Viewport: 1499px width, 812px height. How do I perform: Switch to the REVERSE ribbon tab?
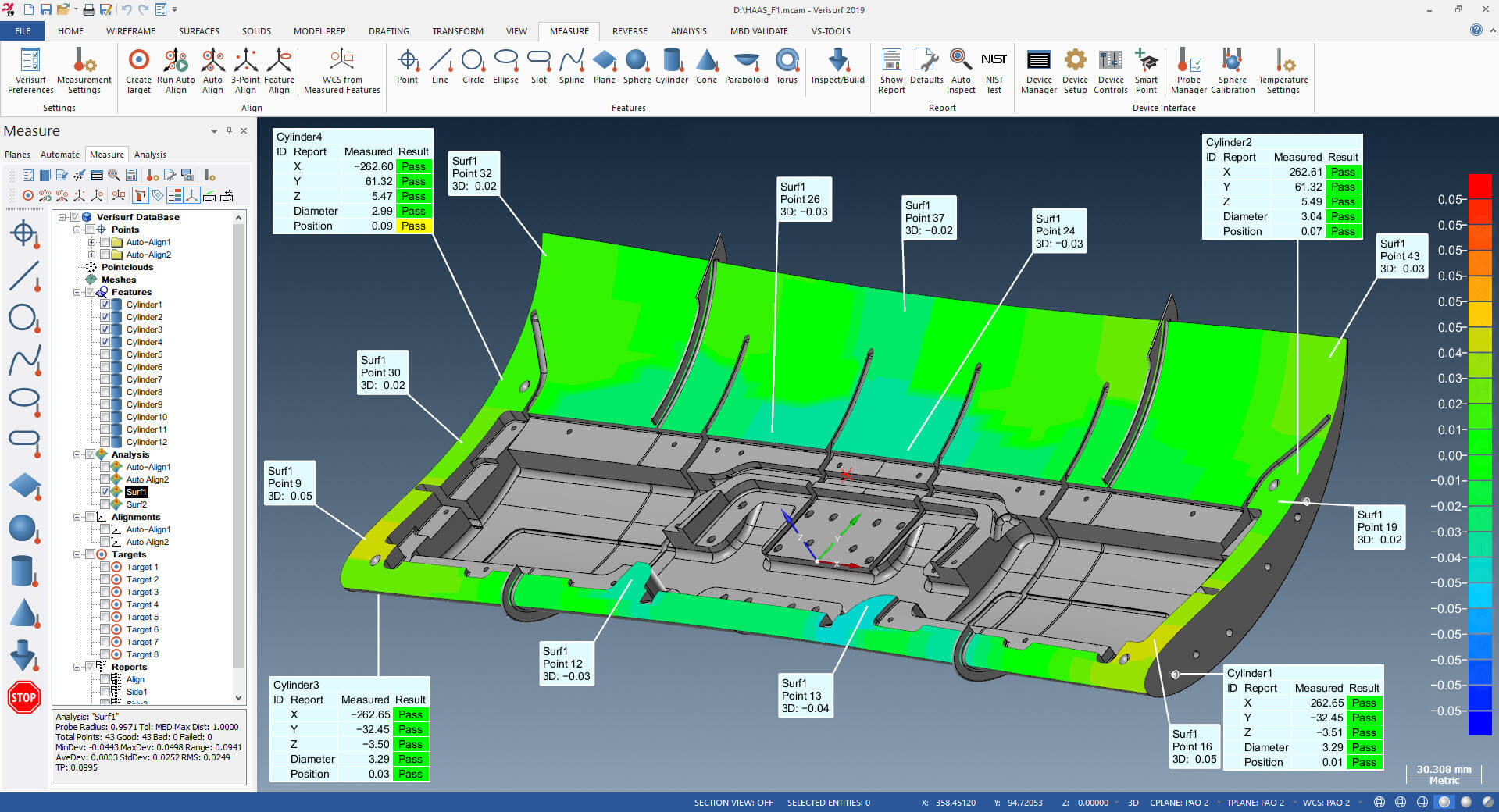(x=630, y=31)
